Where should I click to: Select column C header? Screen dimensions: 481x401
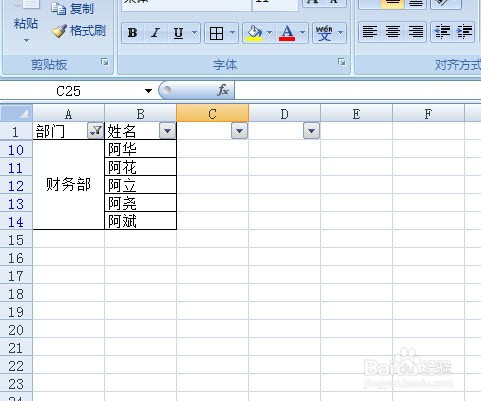point(213,113)
